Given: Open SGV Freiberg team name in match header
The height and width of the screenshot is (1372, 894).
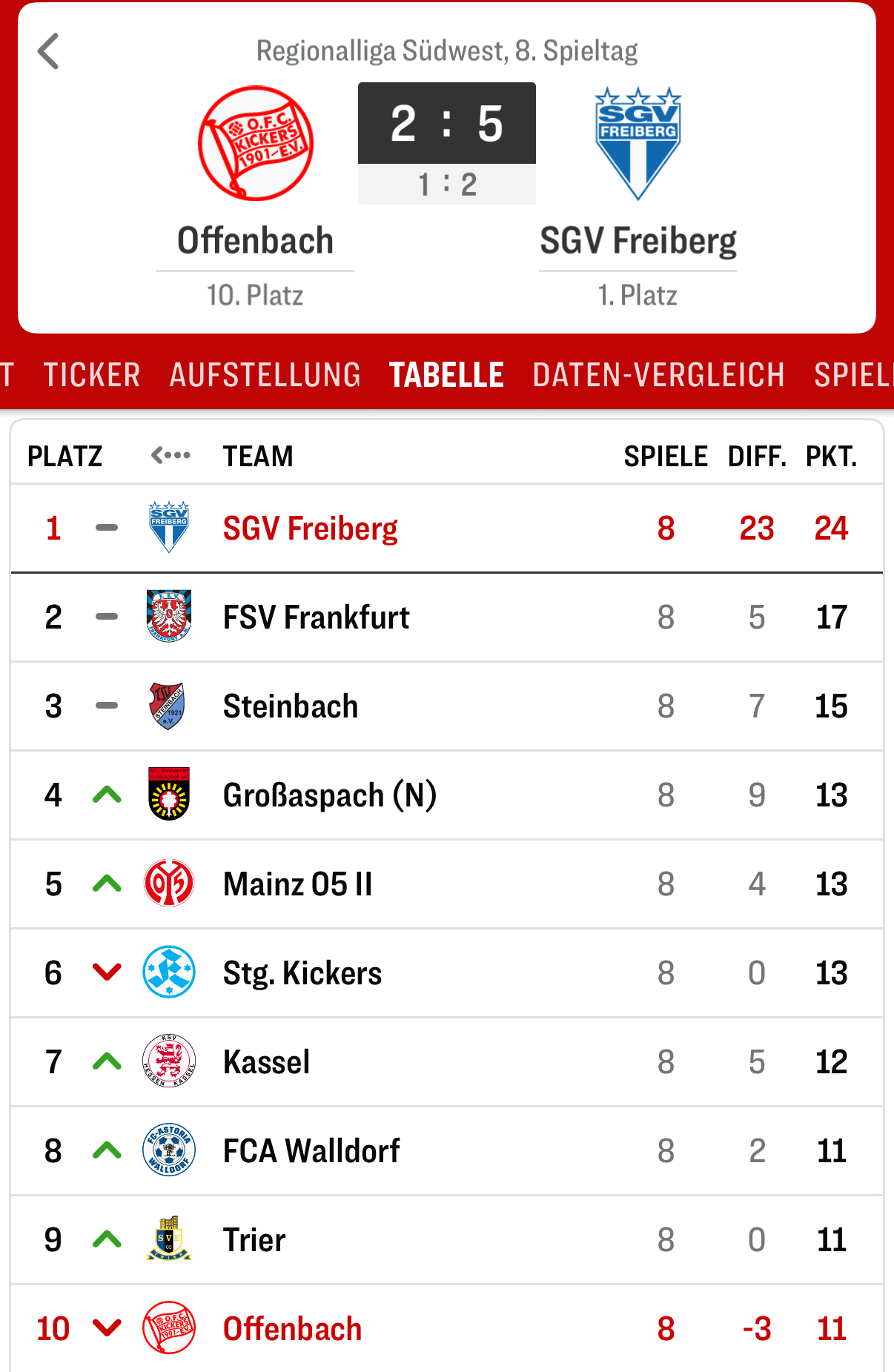Looking at the screenshot, I should tap(638, 241).
